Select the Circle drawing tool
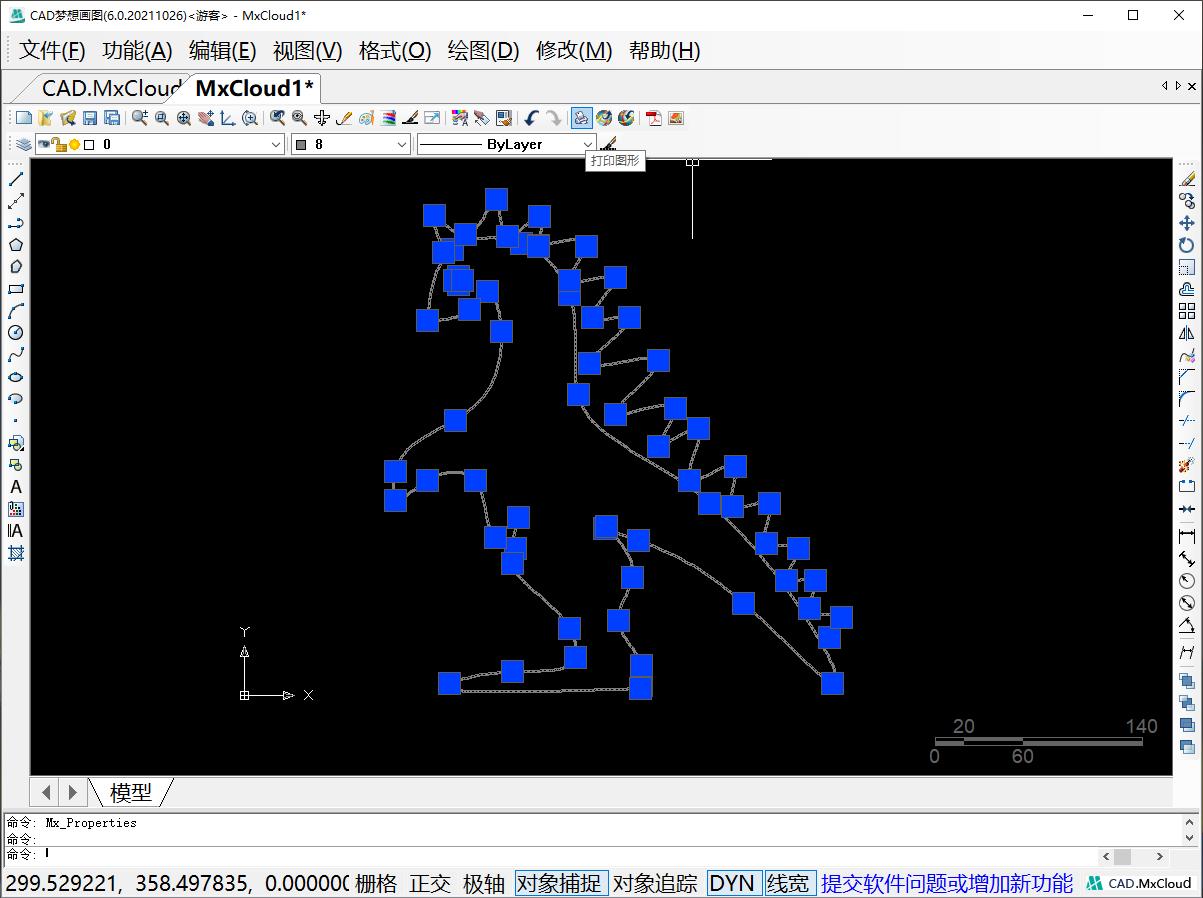This screenshot has height=898, width=1203. click(x=16, y=333)
